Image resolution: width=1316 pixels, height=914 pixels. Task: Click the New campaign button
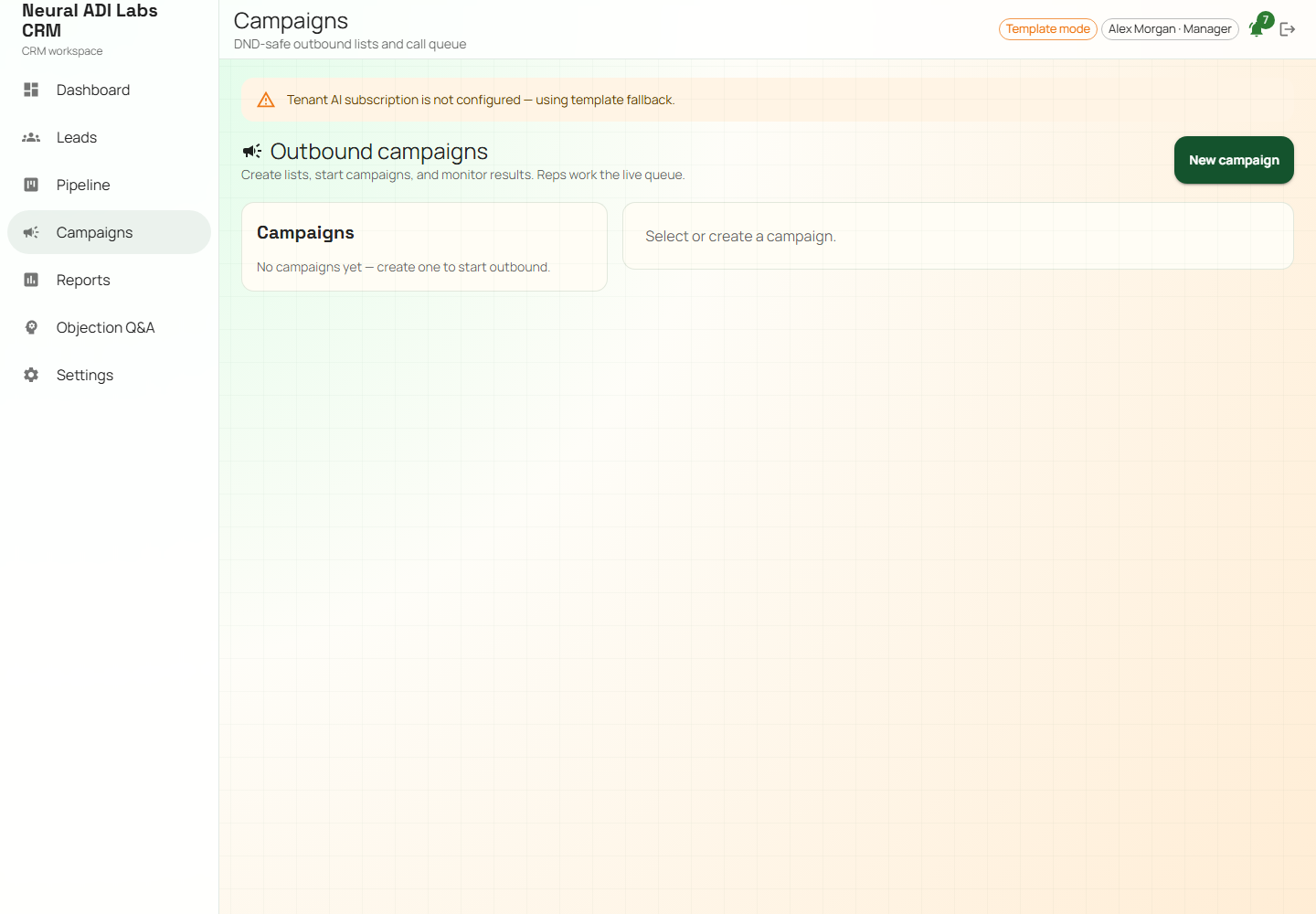click(x=1234, y=160)
